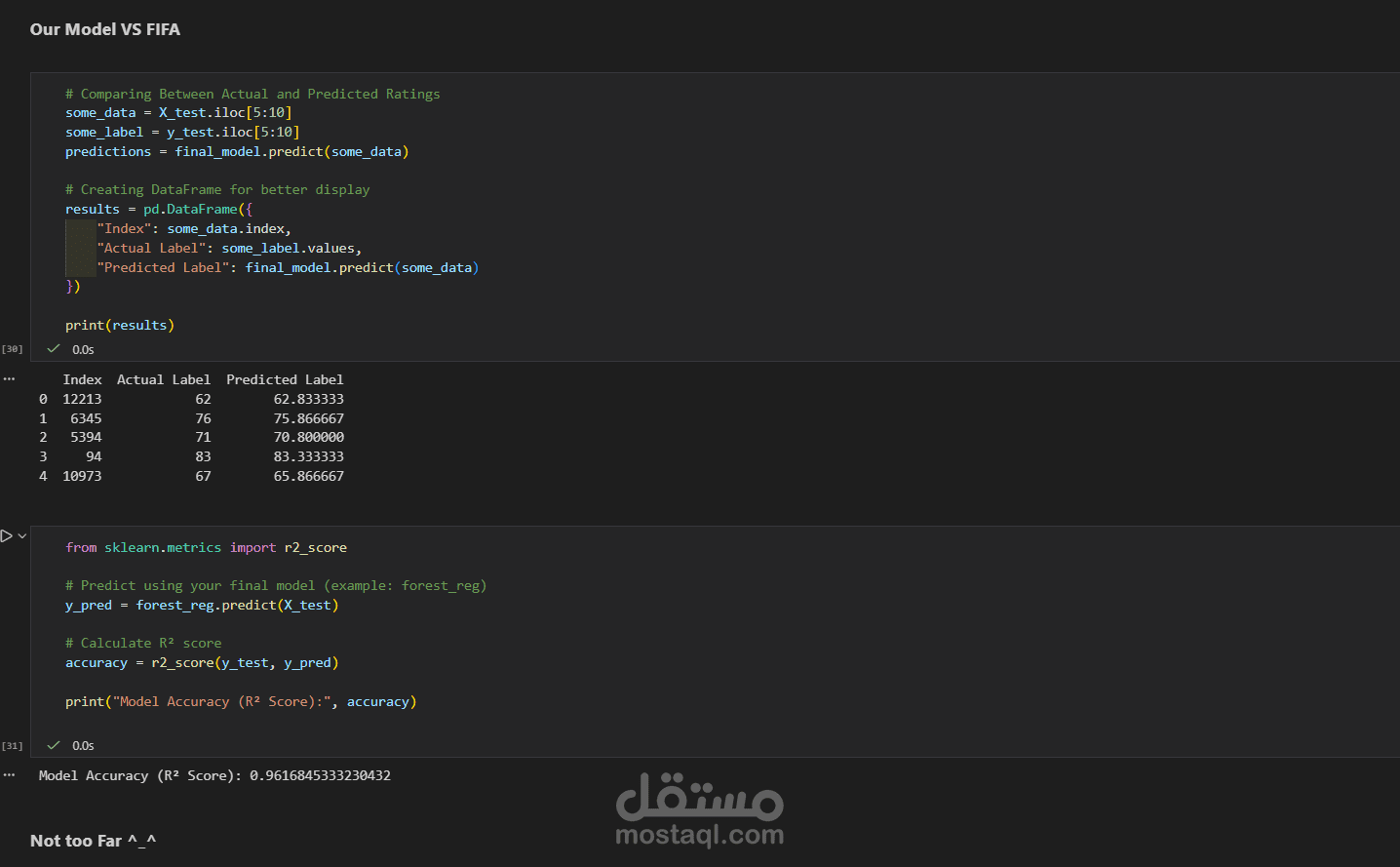Screen dimensions: 1400x867
Task: Click predicted value 65.866667
Action: 308,476
